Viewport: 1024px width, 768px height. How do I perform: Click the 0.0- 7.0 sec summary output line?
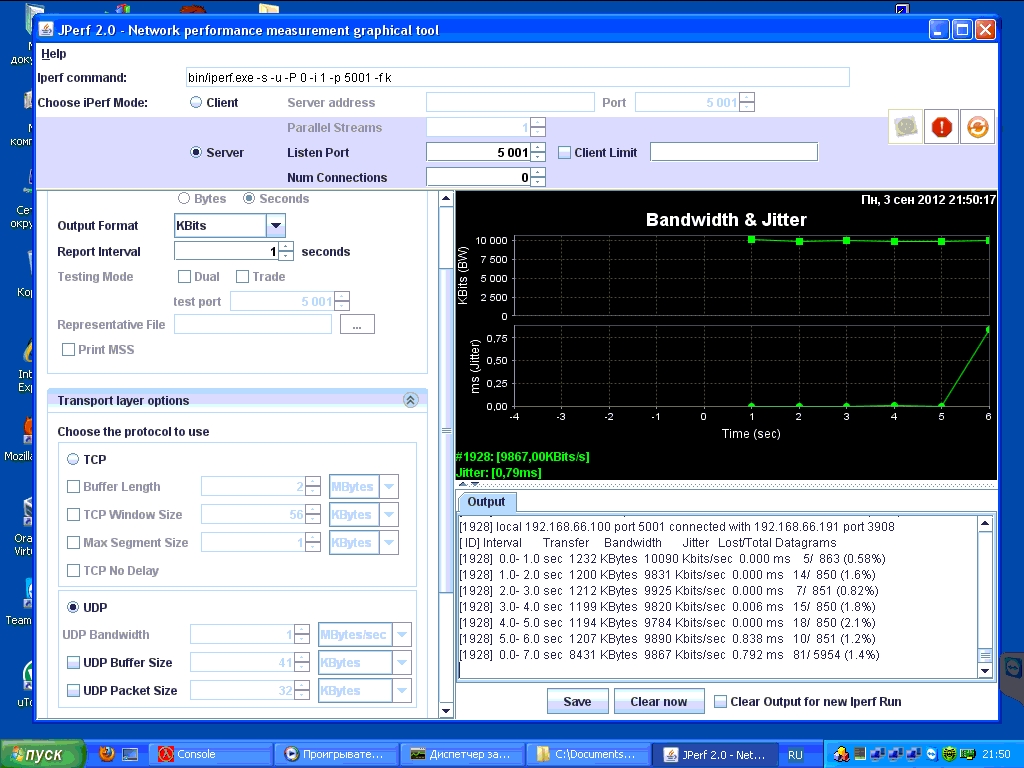[x=669, y=655]
